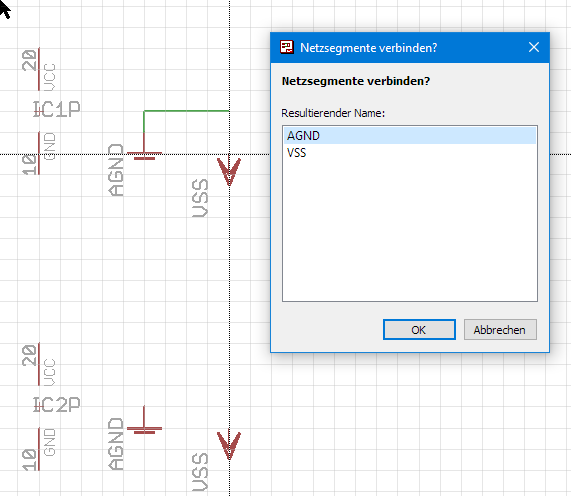Click the upper VSS text label
Image resolution: width=571 pixels, height=496 pixels.
click(x=200, y=198)
